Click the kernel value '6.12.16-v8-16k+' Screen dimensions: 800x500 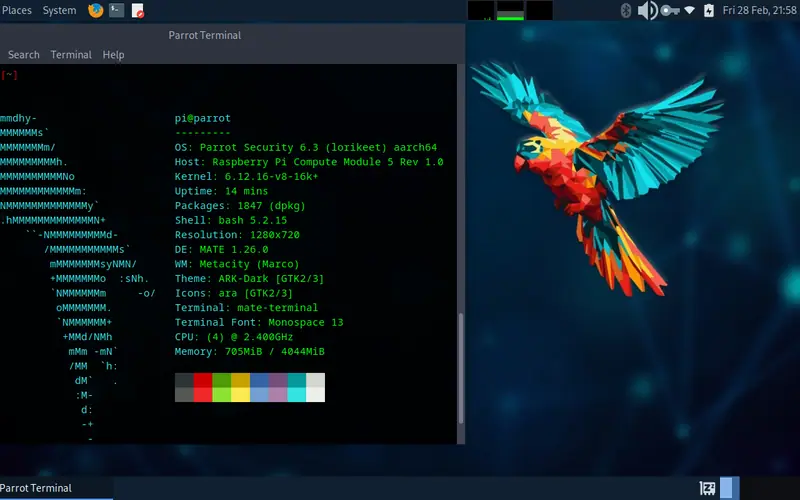point(271,177)
